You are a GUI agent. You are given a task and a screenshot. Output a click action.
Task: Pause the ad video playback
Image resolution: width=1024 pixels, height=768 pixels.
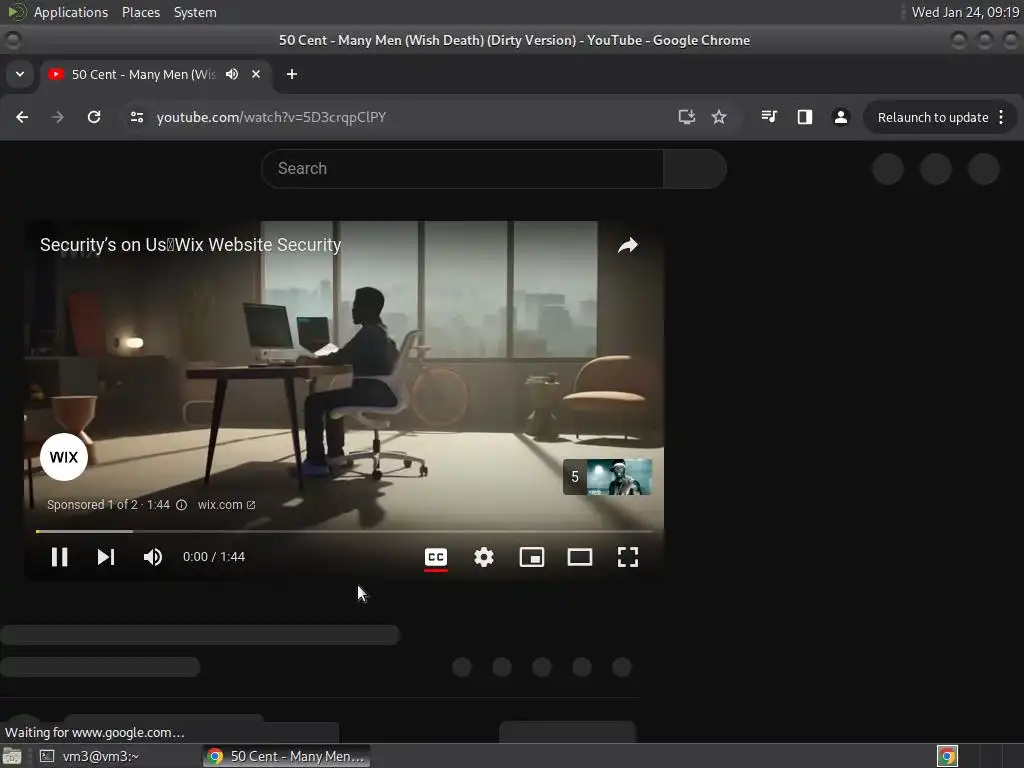pos(59,557)
